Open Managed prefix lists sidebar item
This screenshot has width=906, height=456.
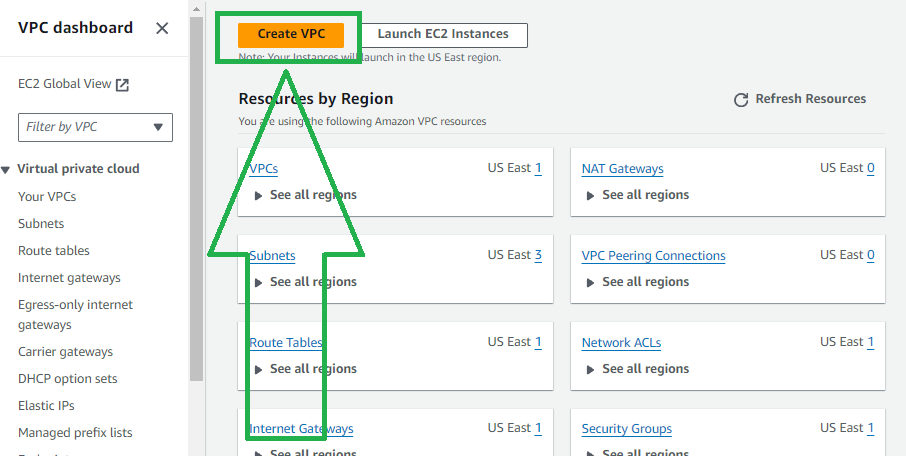pos(75,433)
